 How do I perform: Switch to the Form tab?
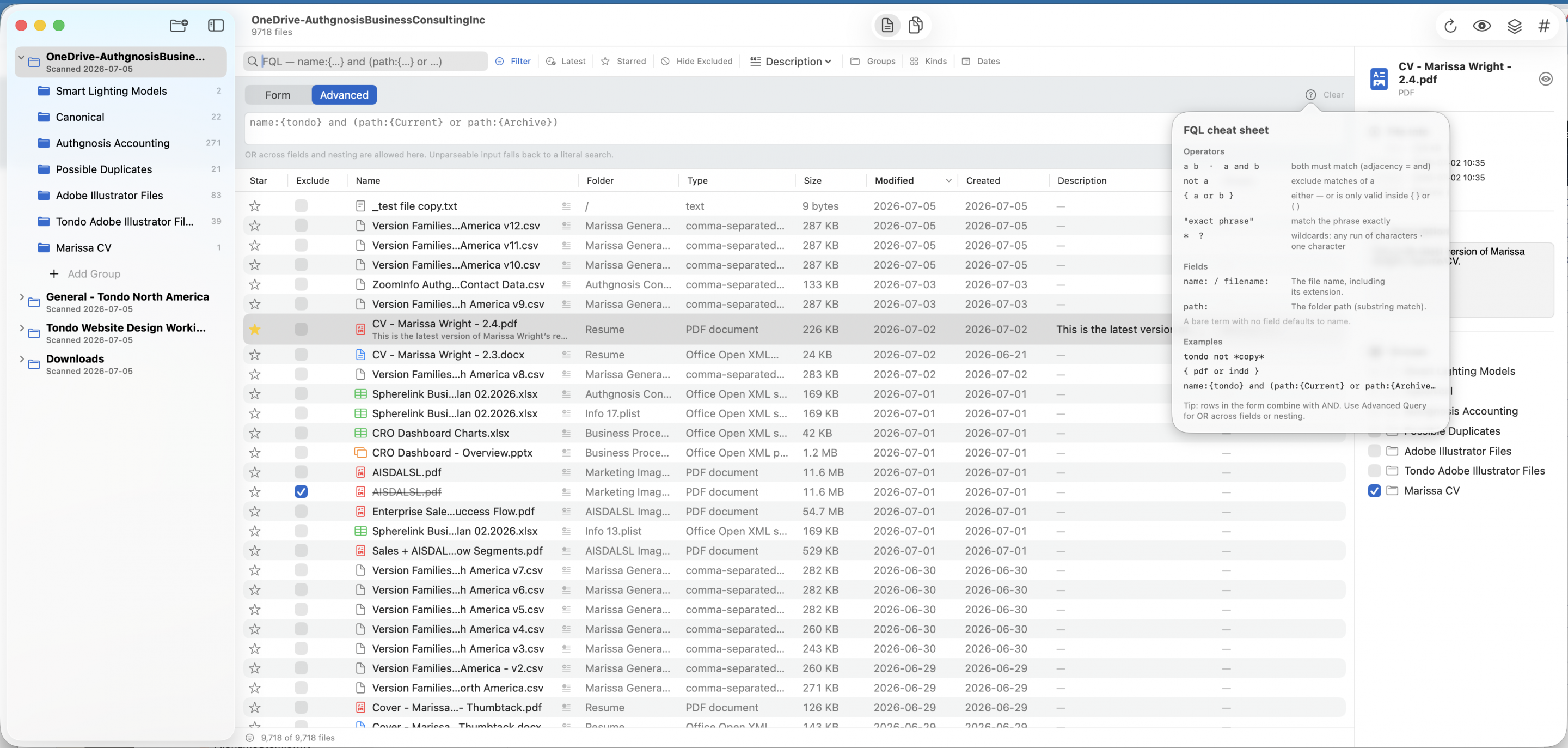click(x=278, y=94)
